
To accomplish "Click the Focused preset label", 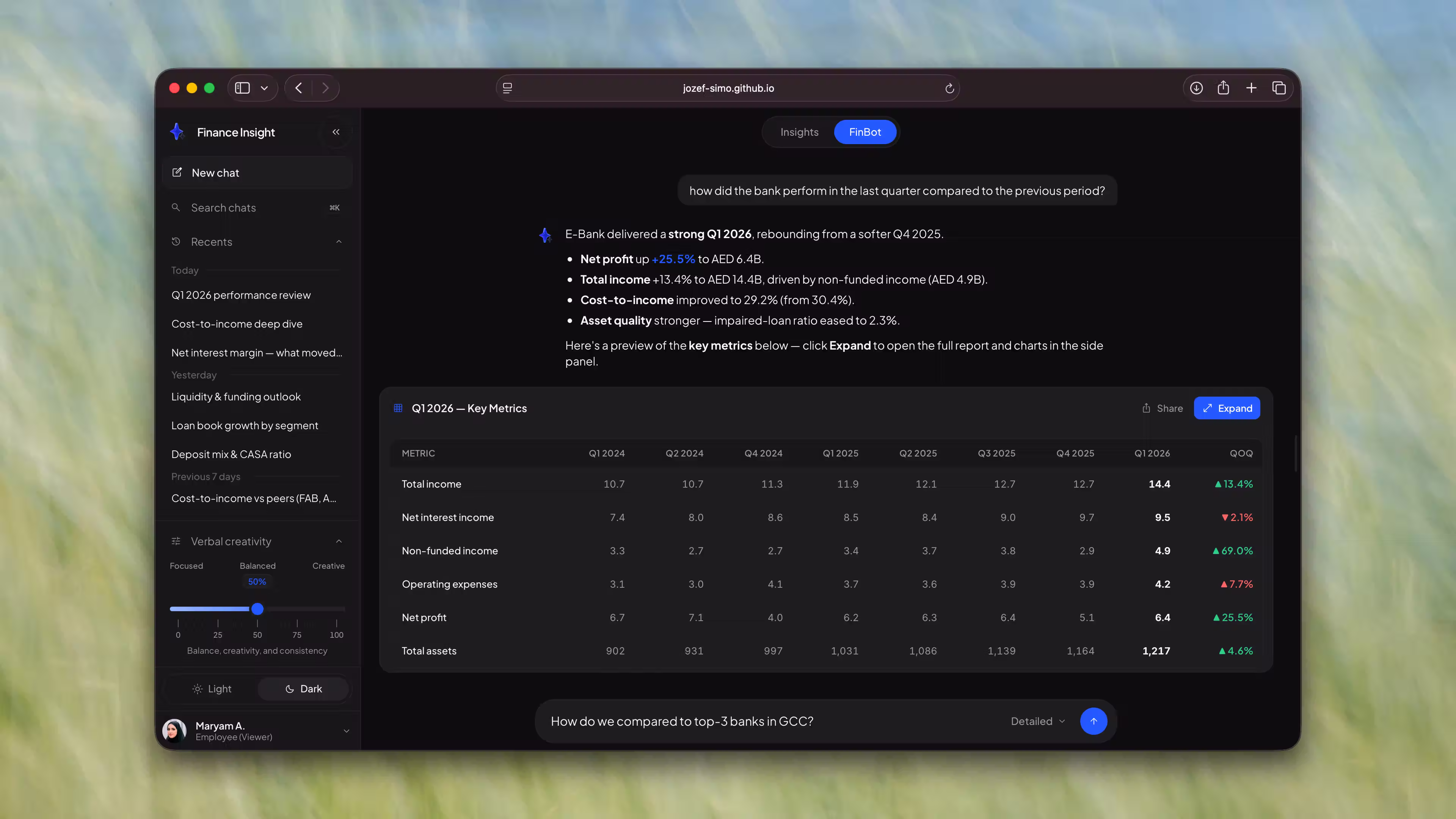I will (186, 566).
